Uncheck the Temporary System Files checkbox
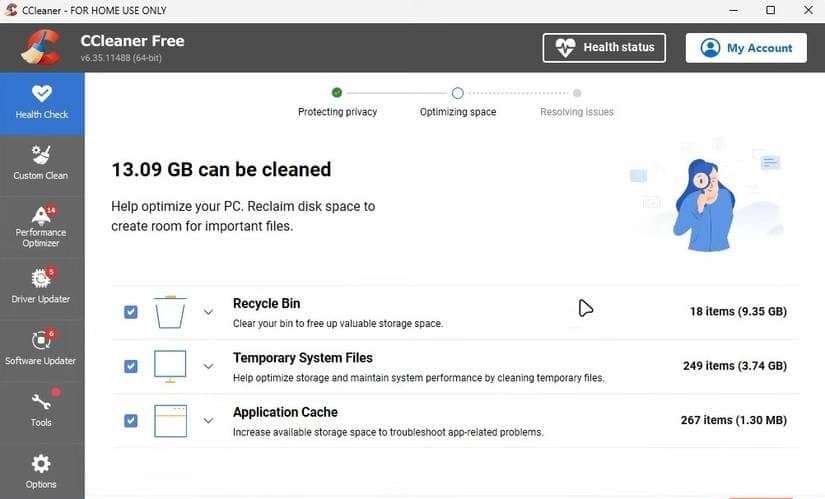825x499 pixels. pyautogui.click(x=131, y=366)
